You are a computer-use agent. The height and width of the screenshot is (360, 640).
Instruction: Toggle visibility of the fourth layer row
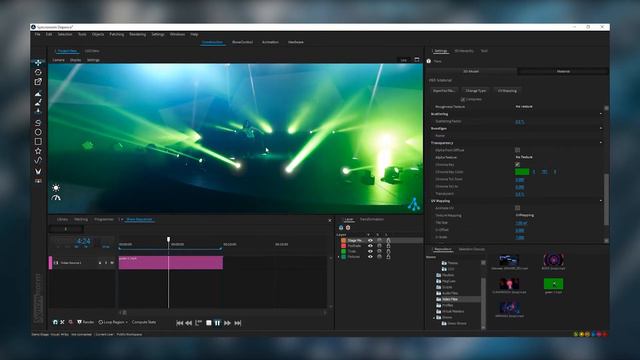370,257
